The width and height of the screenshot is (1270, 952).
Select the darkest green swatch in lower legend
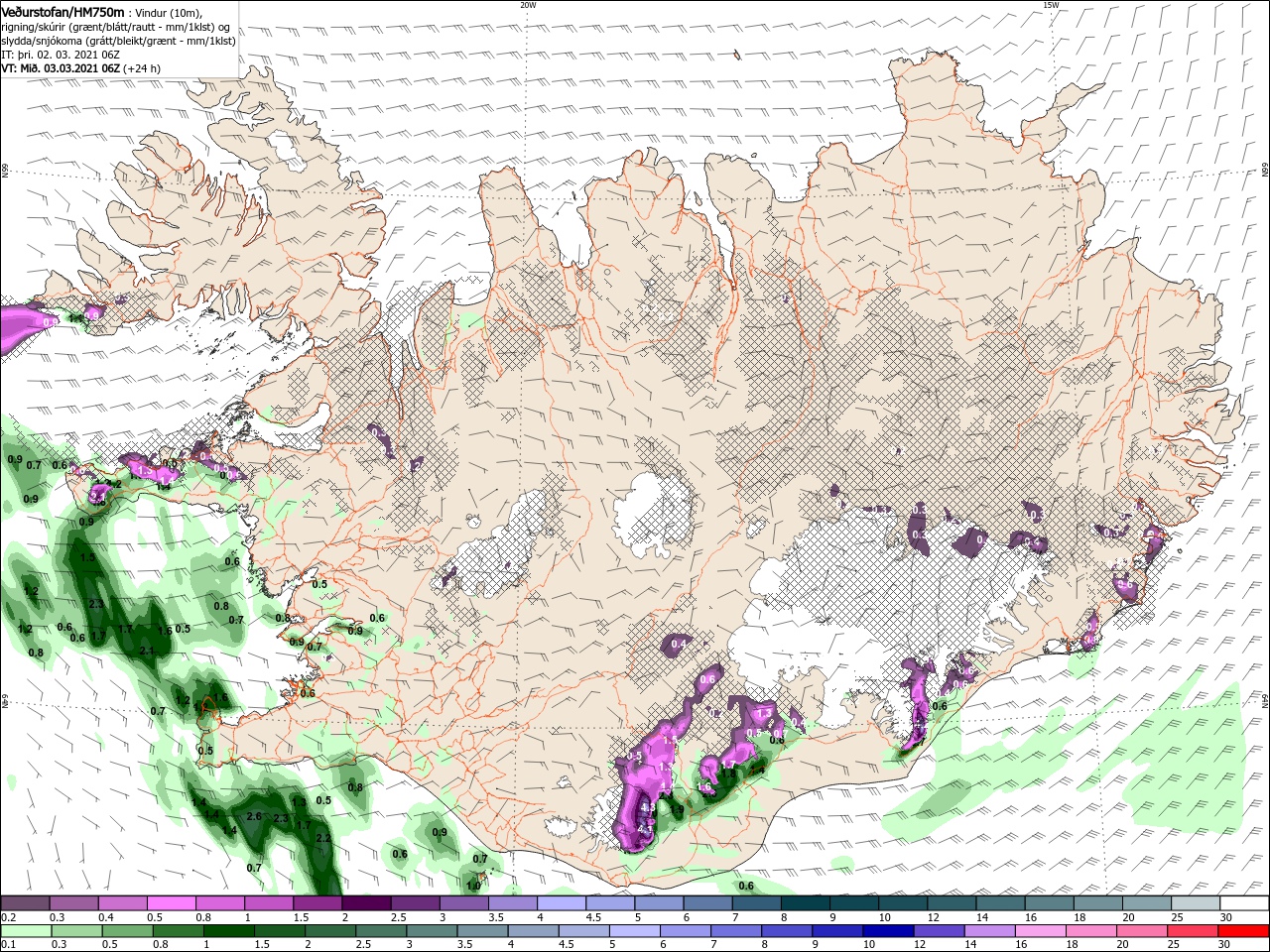228,931
